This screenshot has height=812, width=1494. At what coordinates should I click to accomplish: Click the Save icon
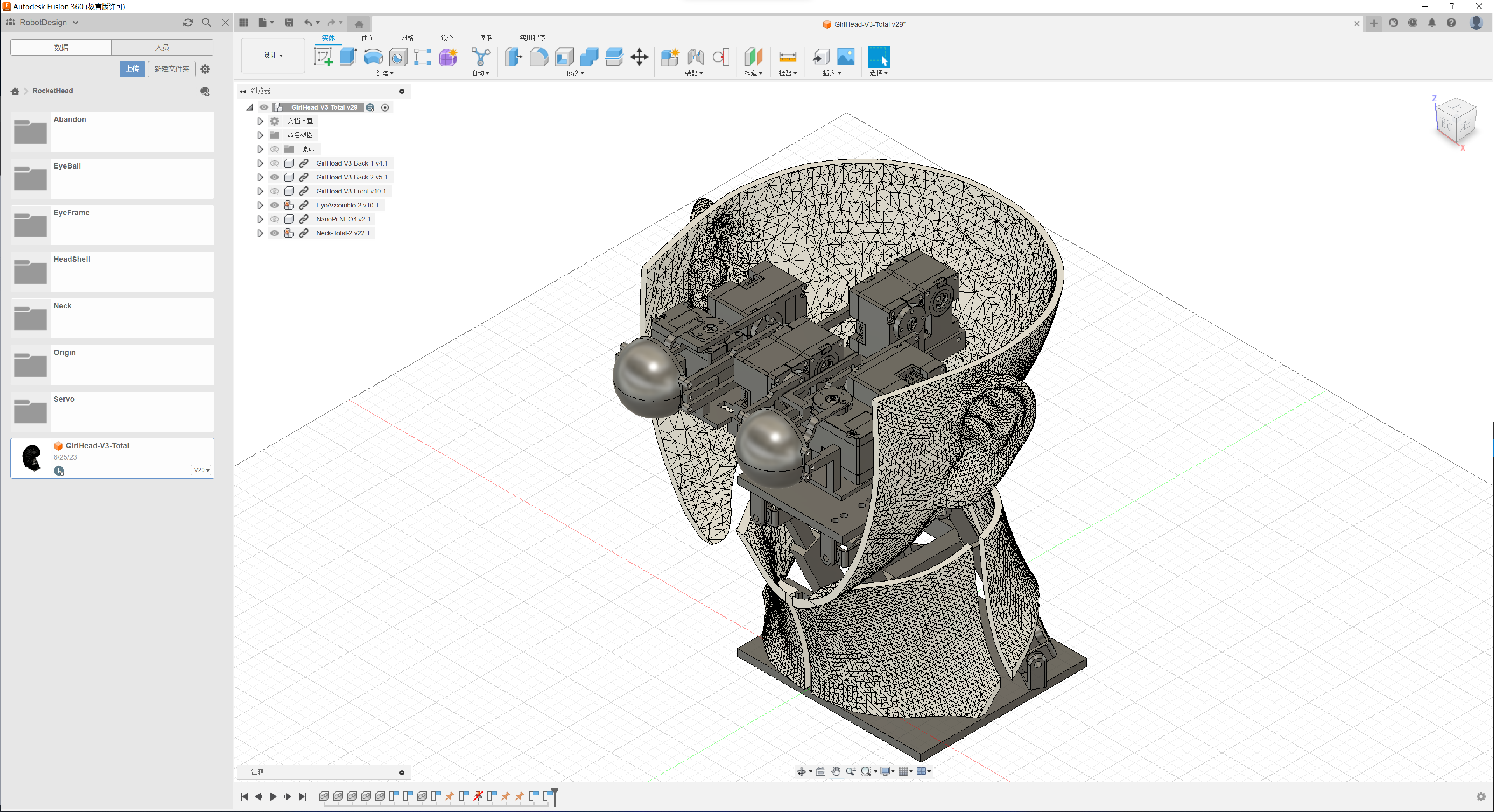[x=289, y=23]
